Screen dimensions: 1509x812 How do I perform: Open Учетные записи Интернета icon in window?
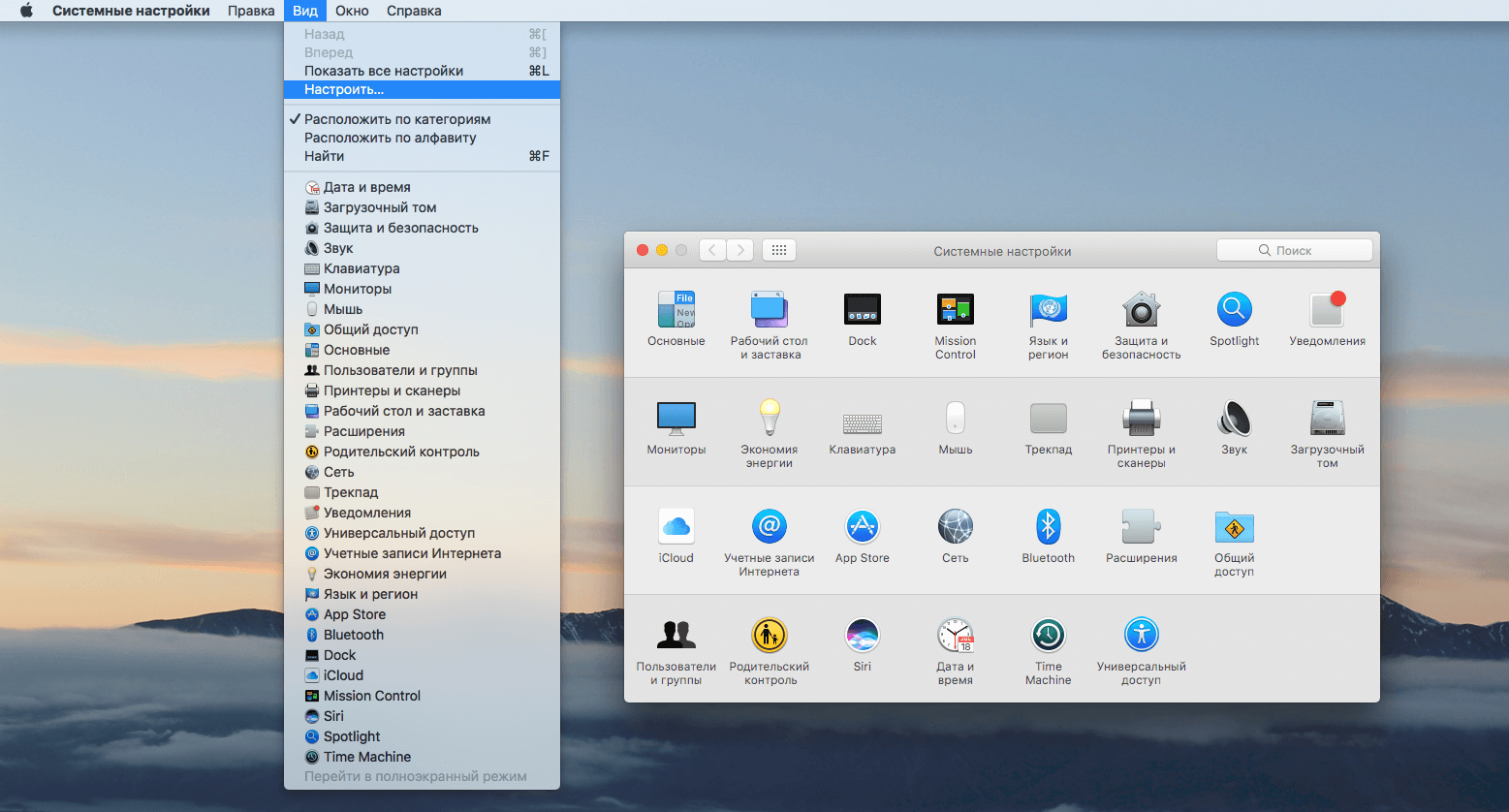770,527
